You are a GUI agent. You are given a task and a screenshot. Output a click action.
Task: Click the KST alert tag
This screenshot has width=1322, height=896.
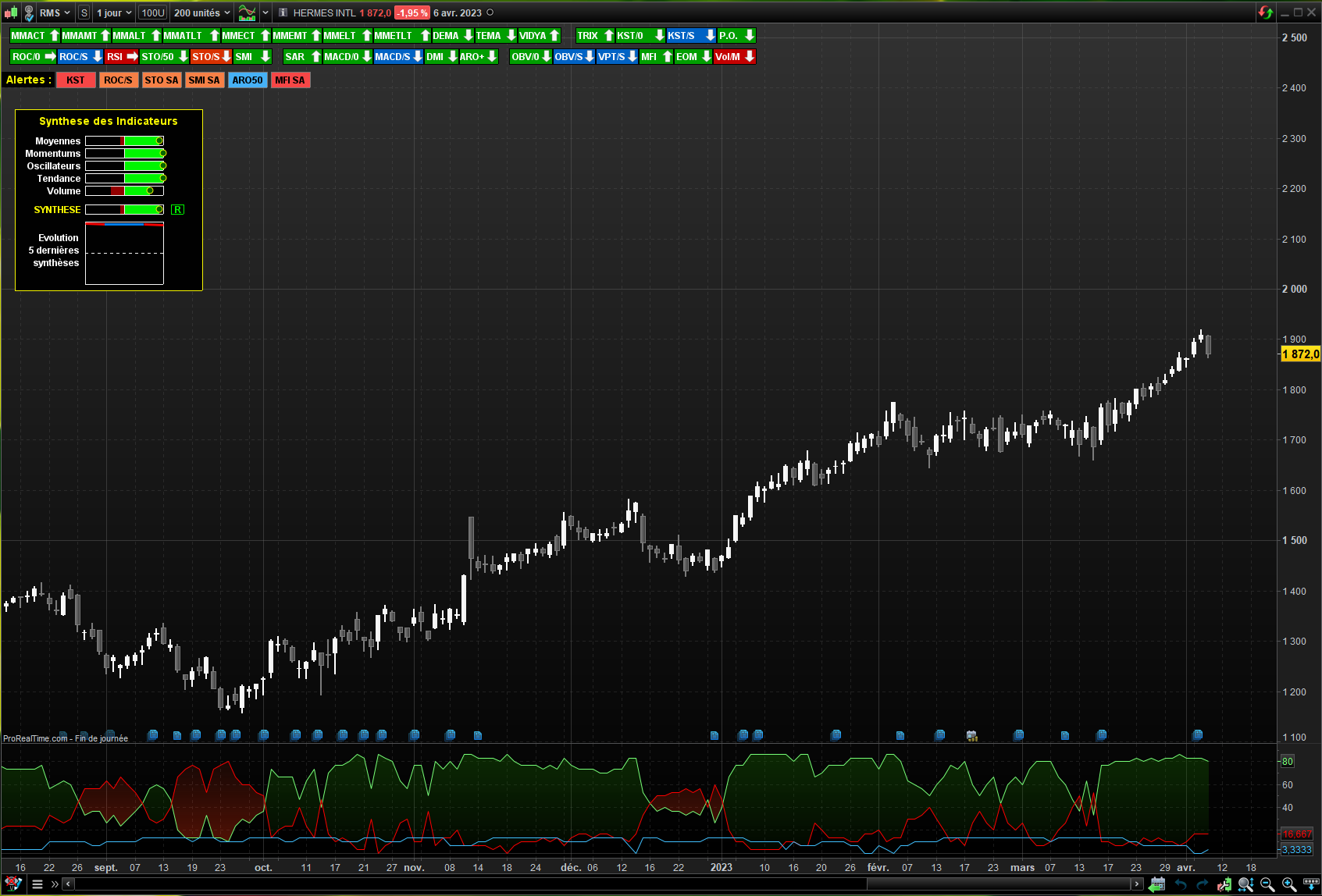(76, 80)
